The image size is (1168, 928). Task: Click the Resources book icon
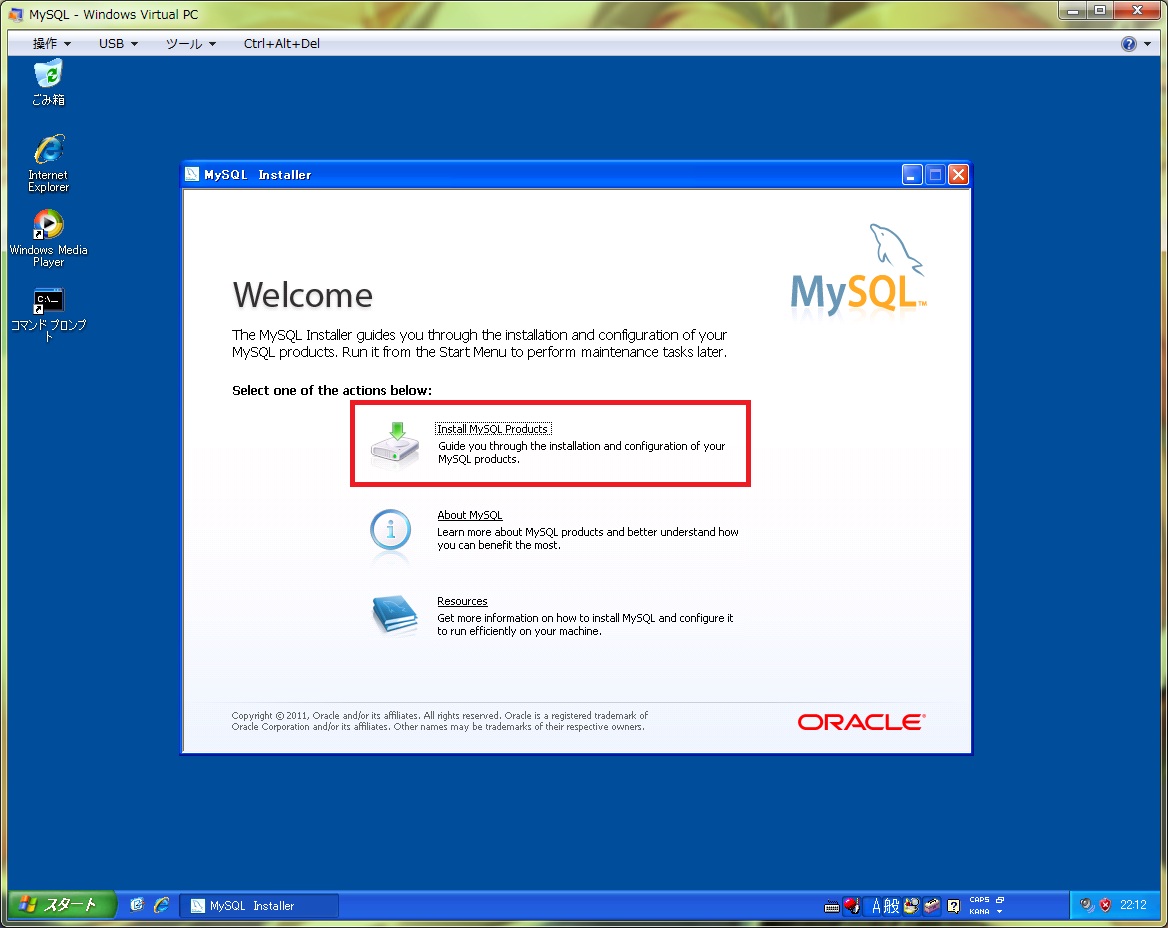coord(394,615)
